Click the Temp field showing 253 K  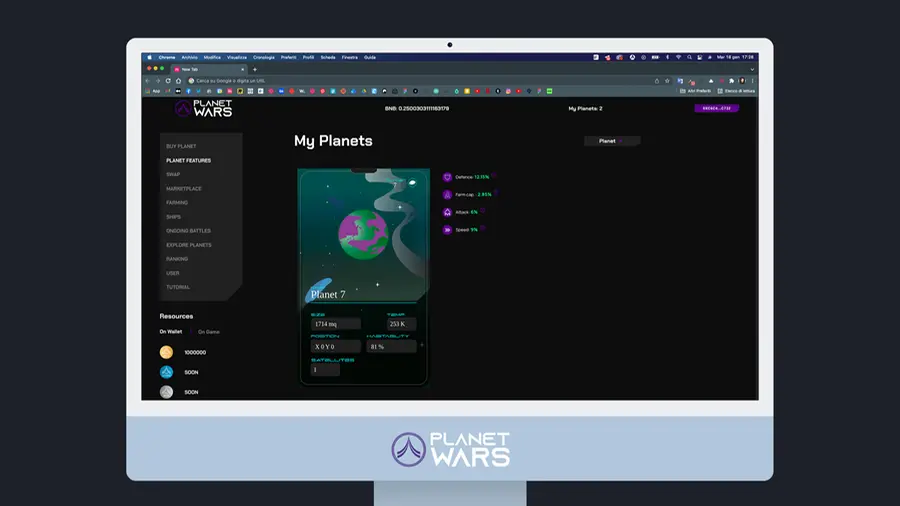[401, 324]
